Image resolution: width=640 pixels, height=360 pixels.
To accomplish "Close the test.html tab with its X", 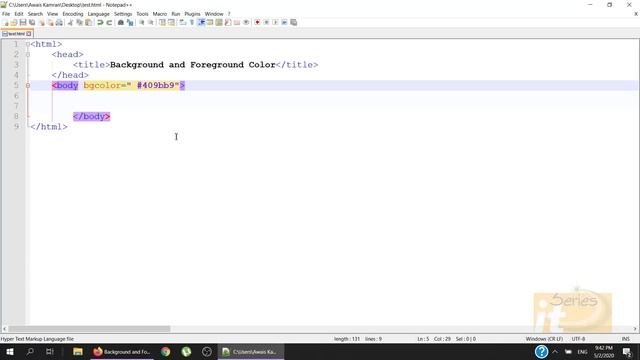I will (x=29, y=34).
